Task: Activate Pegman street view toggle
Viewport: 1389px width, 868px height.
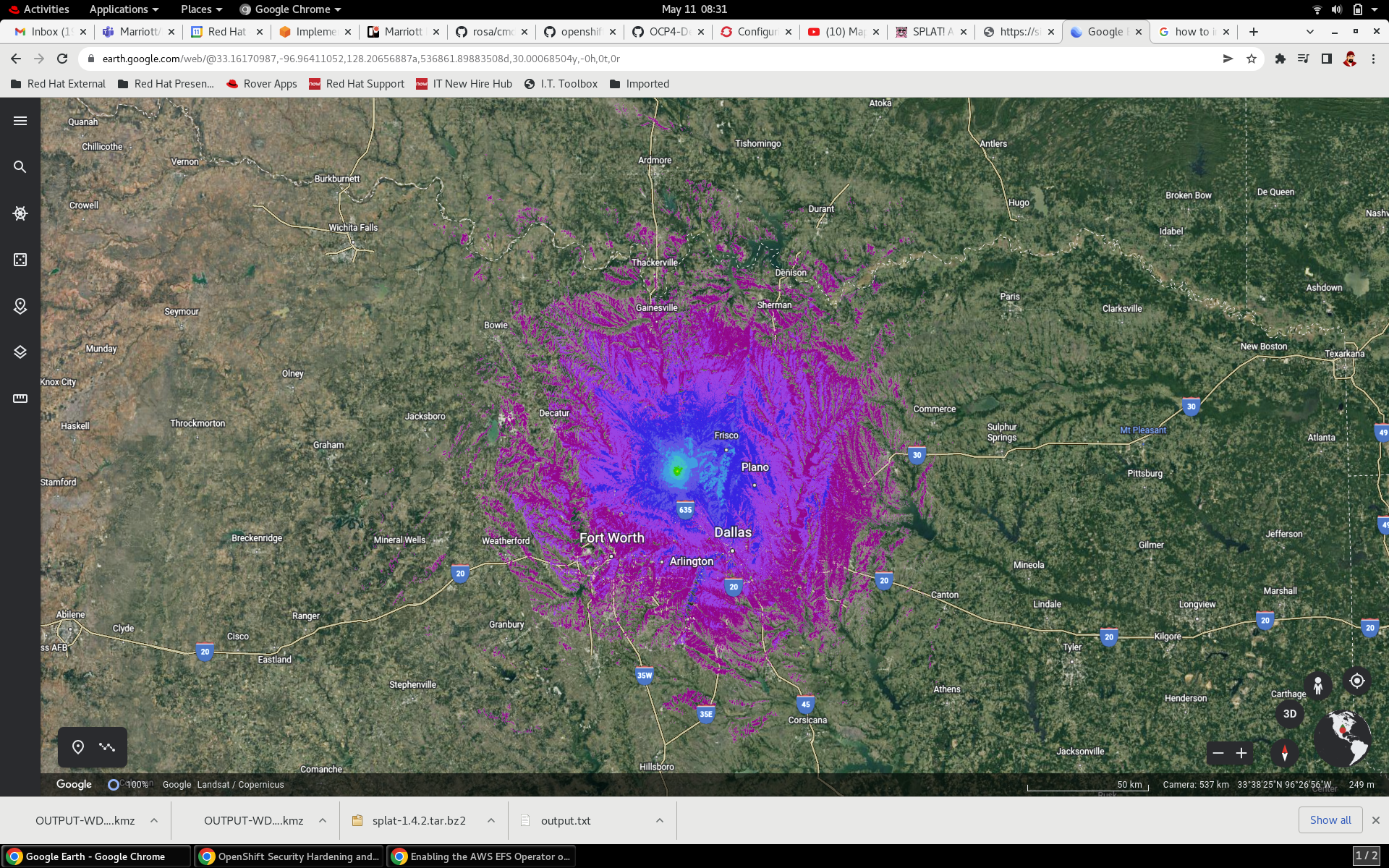Action: click(1318, 685)
